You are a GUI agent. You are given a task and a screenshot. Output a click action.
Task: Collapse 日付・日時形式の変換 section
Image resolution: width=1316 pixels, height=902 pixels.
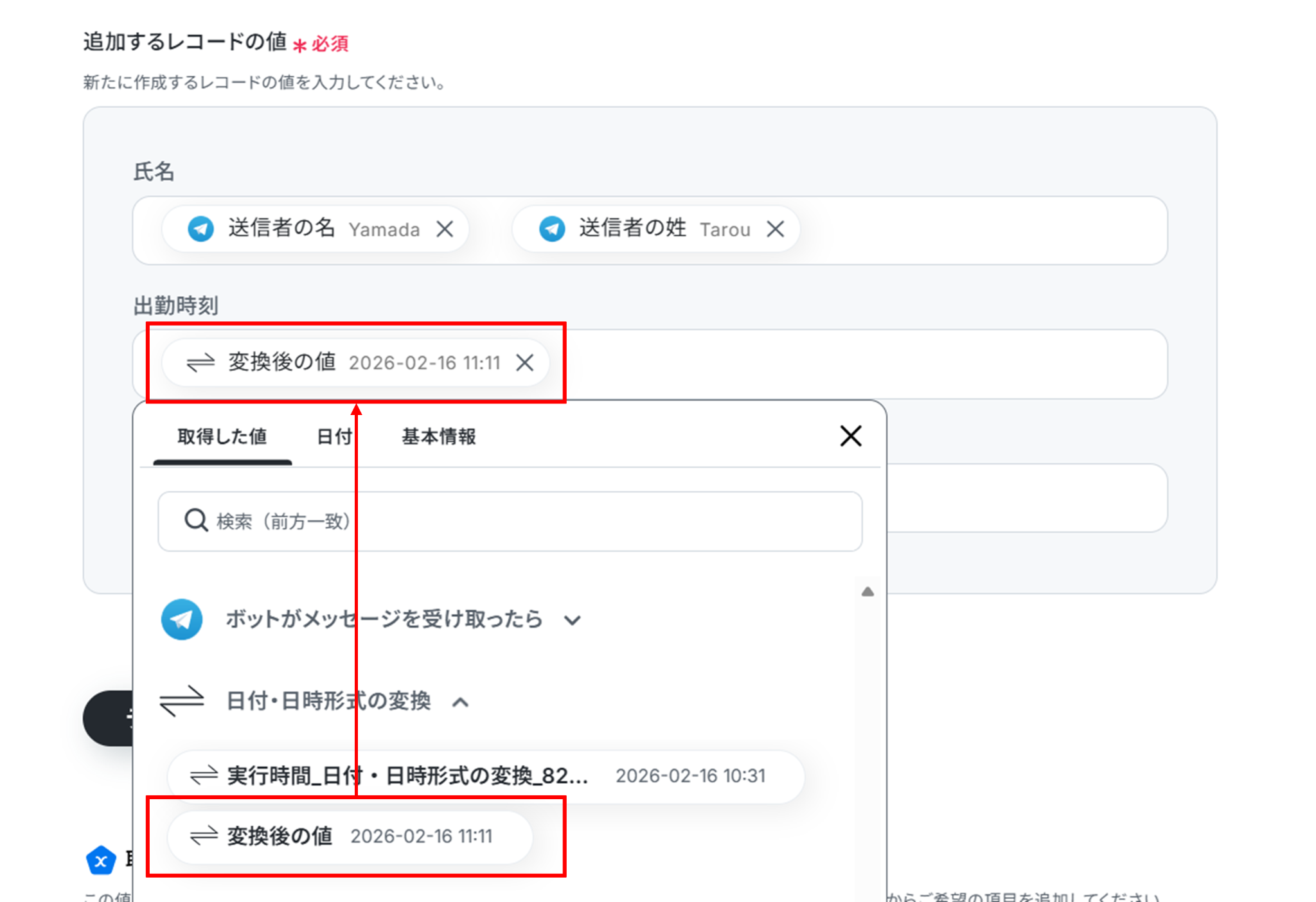point(460,702)
